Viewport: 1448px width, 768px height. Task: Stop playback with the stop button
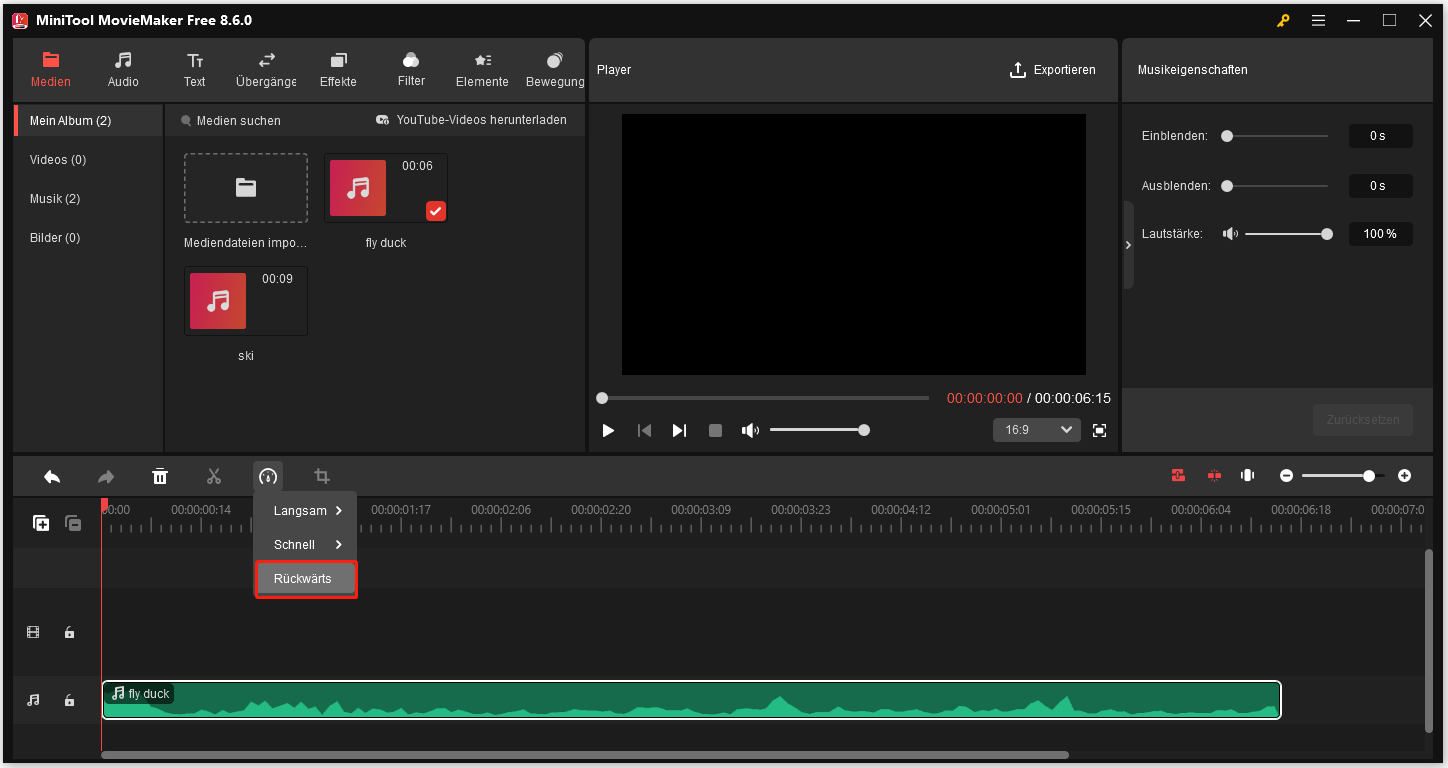(x=715, y=430)
